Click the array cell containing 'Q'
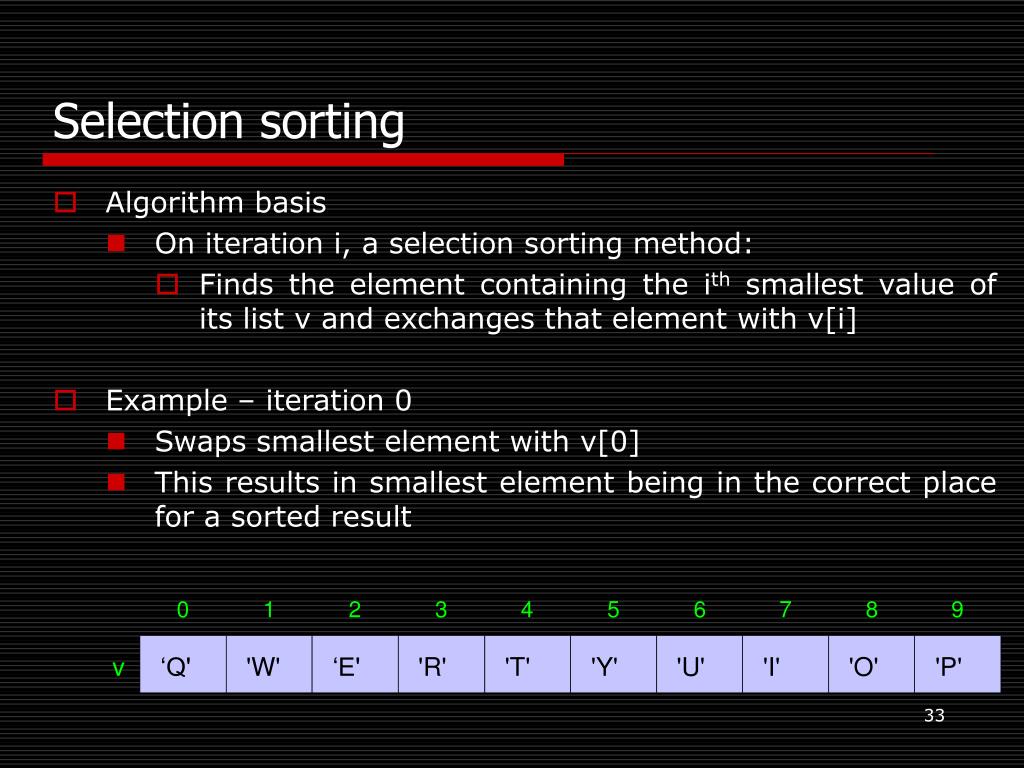 [x=184, y=664]
